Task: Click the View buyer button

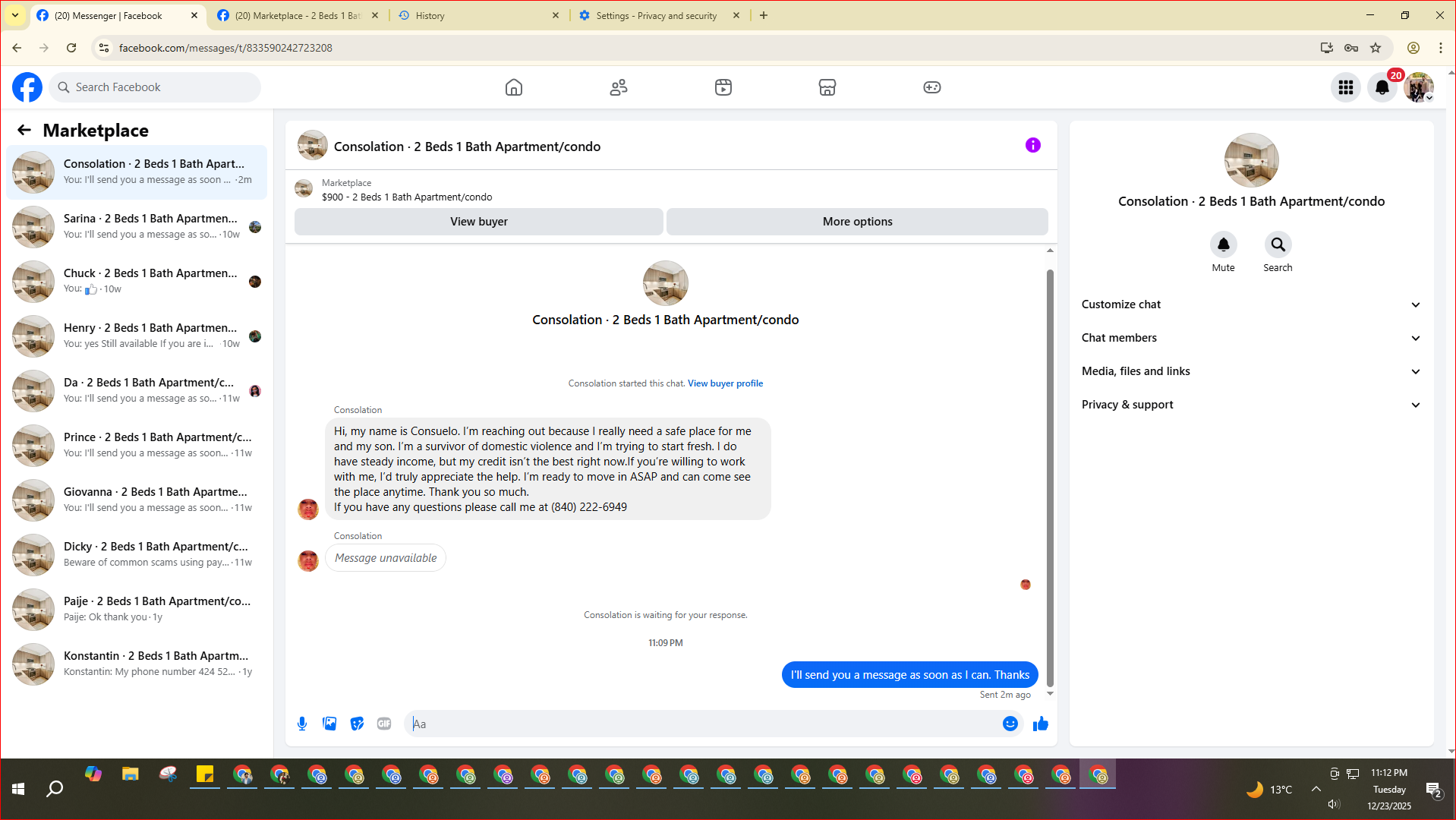Action: click(x=479, y=222)
